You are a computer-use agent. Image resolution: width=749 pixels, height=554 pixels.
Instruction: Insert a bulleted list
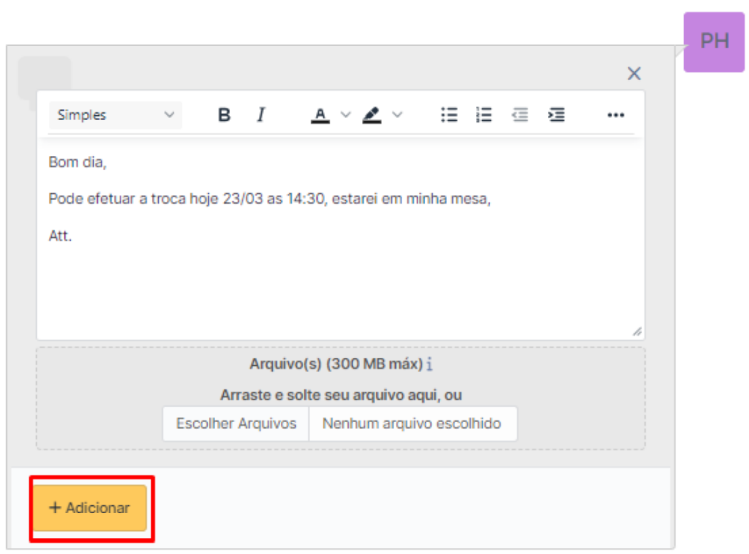[450, 115]
